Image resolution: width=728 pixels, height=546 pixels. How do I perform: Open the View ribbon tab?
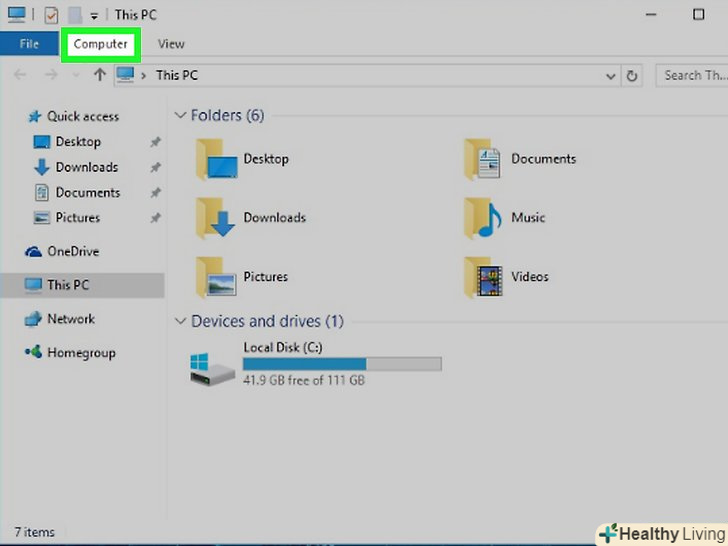(x=171, y=44)
